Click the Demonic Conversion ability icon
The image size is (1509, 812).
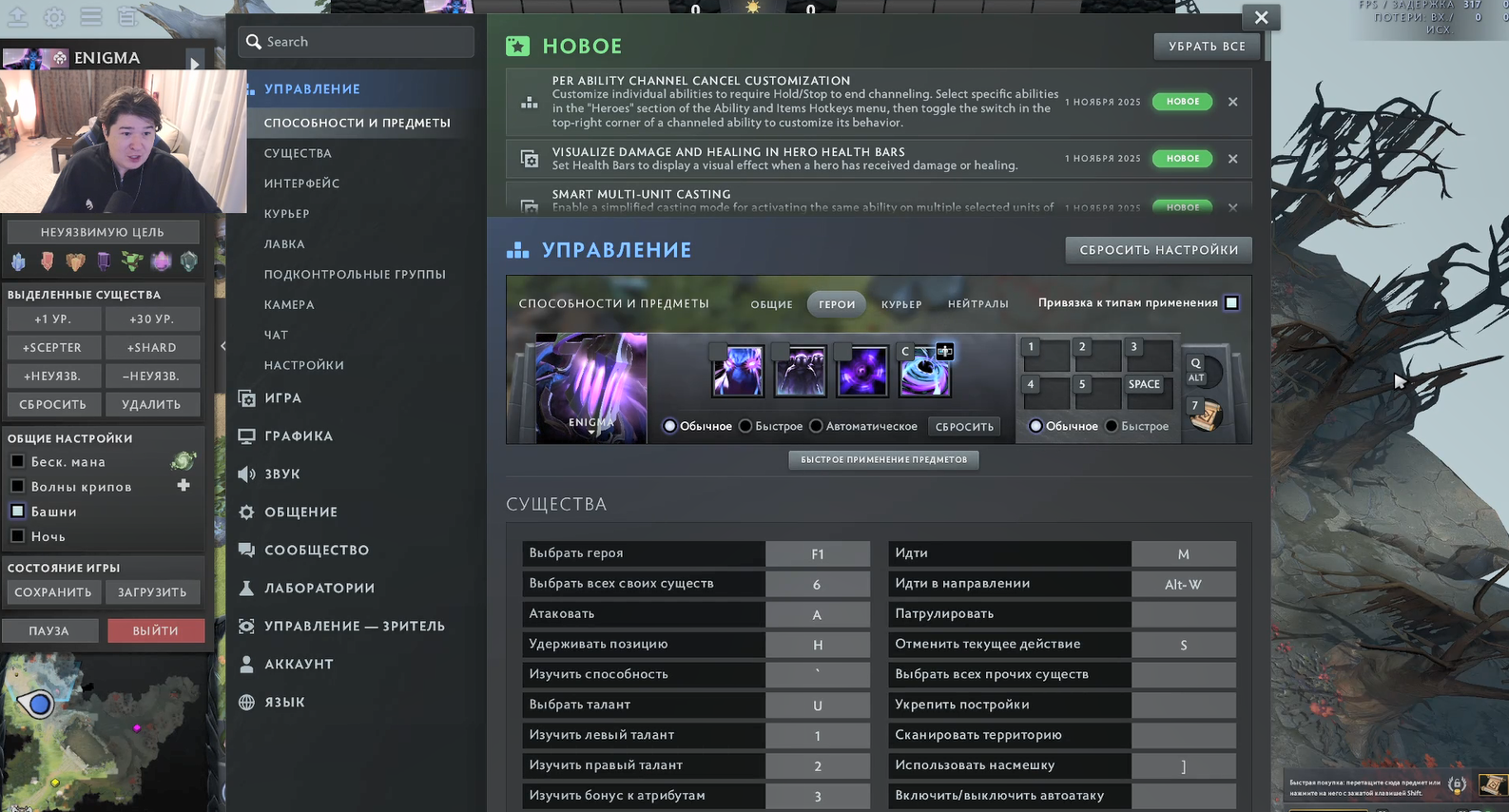801,372
